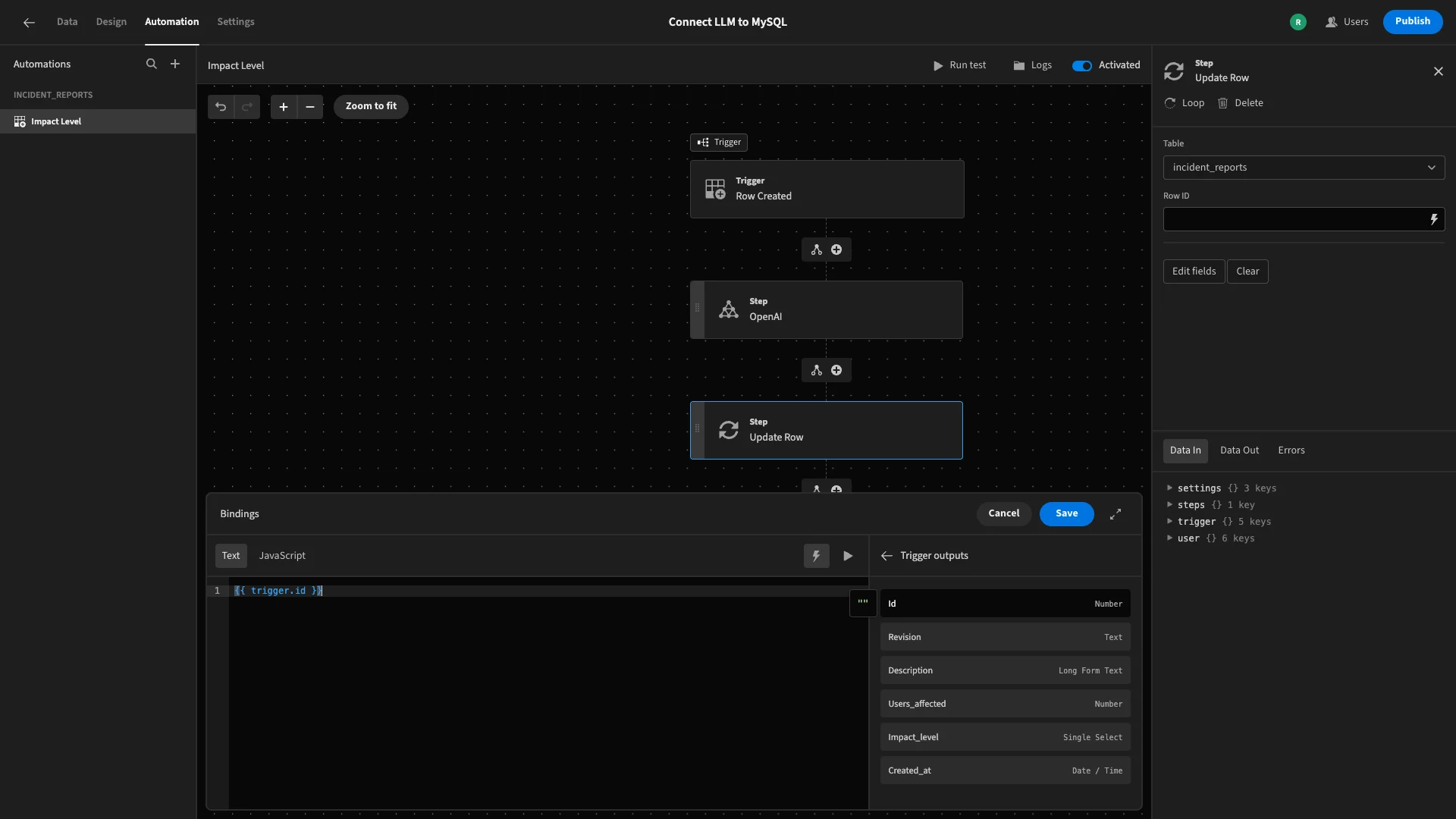Click Run test
This screenshot has width=1456, height=819.
959,65
